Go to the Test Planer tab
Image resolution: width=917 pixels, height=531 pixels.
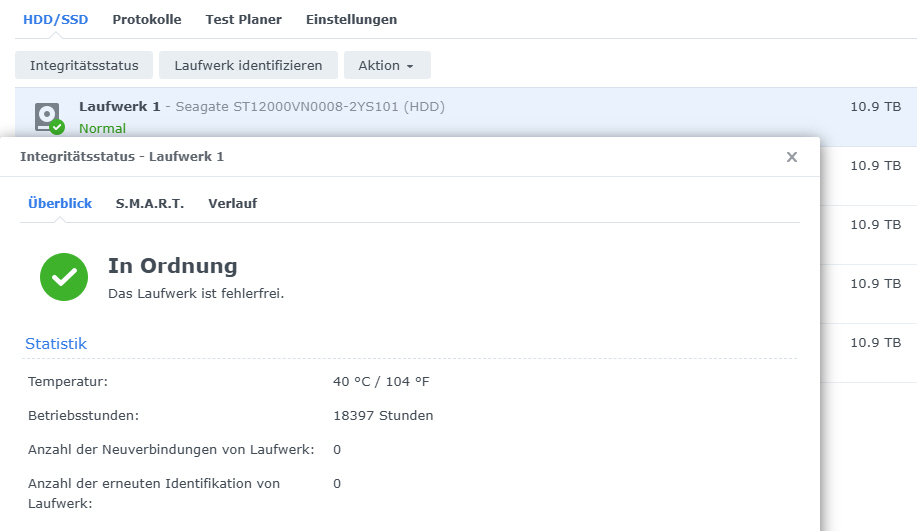[x=243, y=19]
